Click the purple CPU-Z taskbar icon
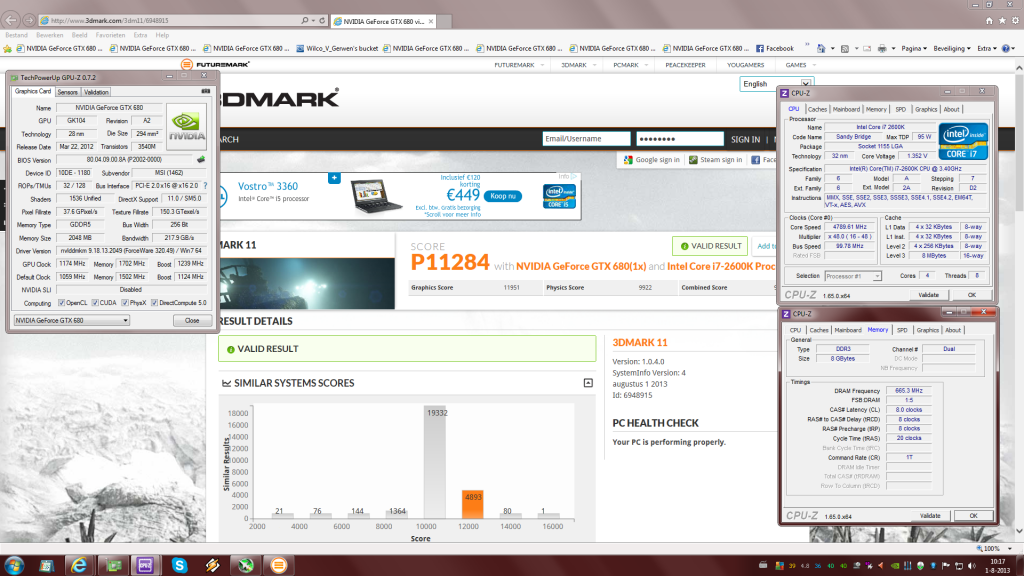Image resolution: width=1024 pixels, height=576 pixels. (145, 565)
